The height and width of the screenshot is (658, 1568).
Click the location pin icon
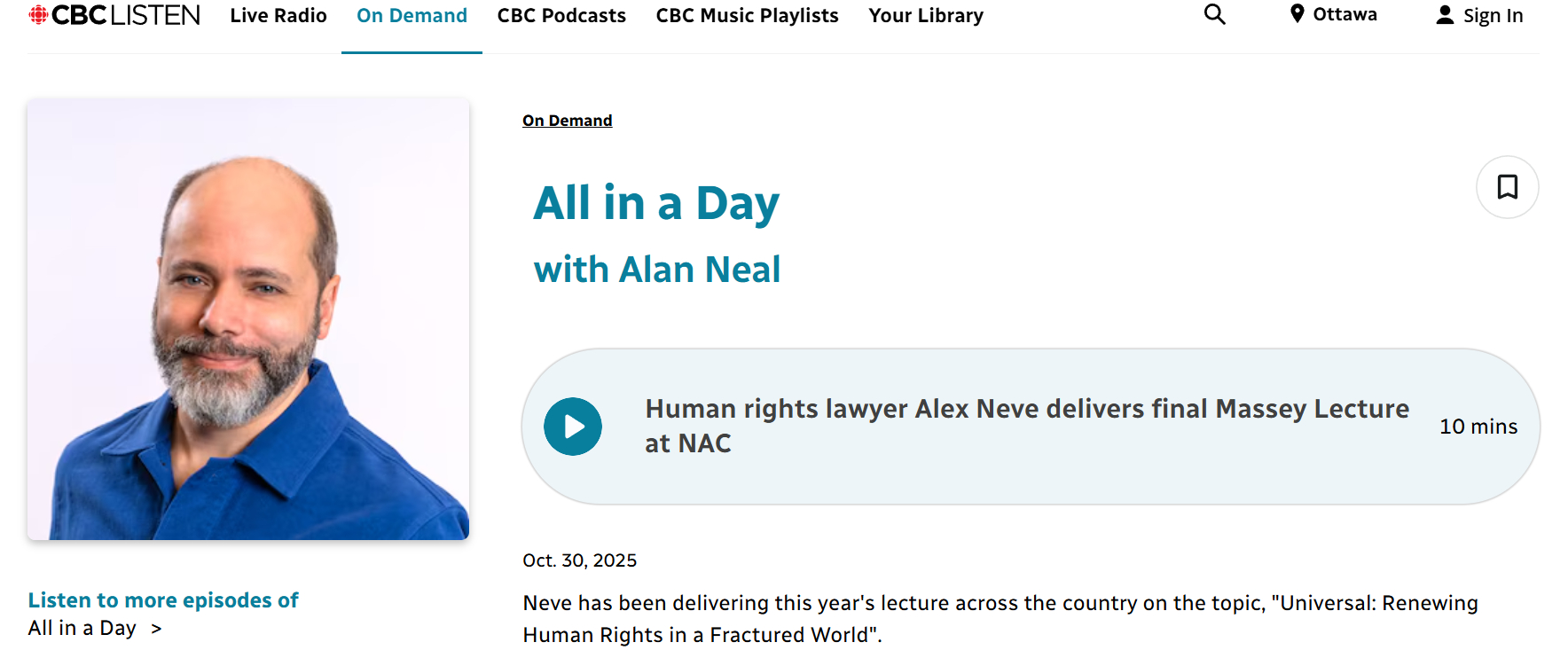1297,14
